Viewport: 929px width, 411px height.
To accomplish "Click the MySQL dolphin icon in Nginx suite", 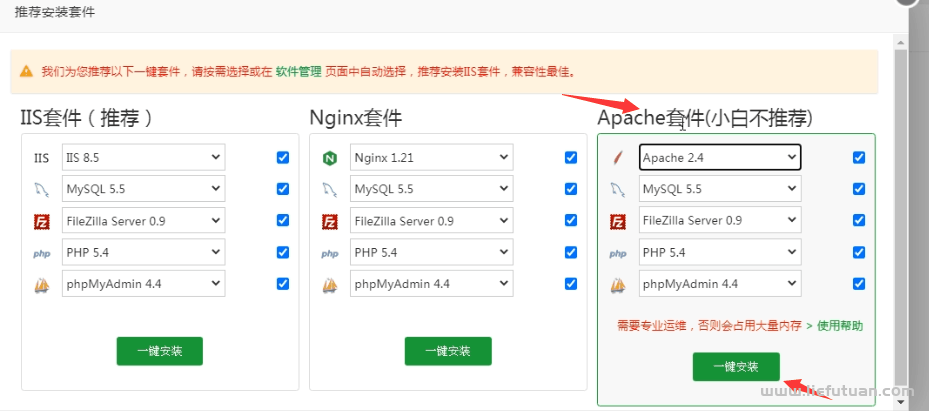I will pyautogui.click(x=329, y=190).
